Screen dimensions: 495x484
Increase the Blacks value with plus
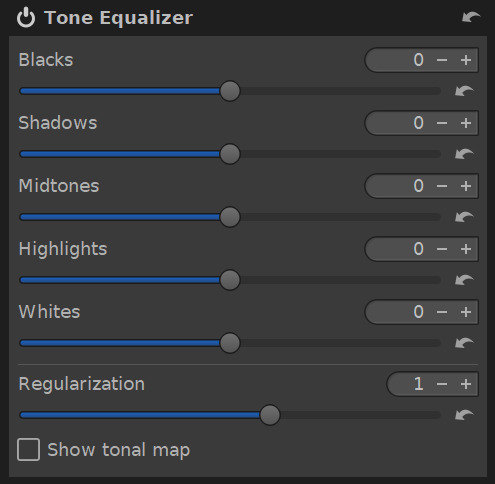[466, 60]
